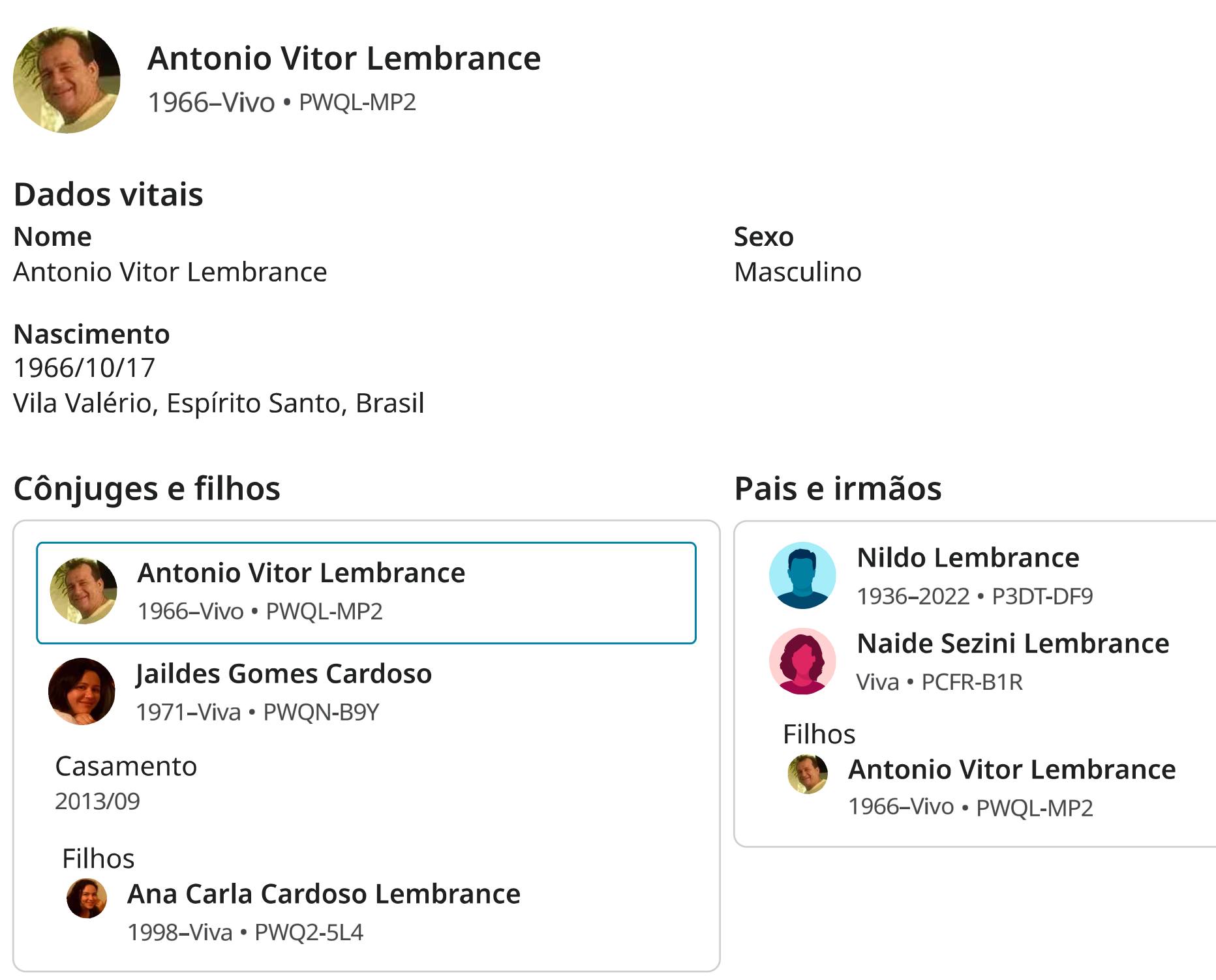Click the PCFR-B1R person ID
The width and height of the screenshot is (1216, 980).
pos(971,682)
